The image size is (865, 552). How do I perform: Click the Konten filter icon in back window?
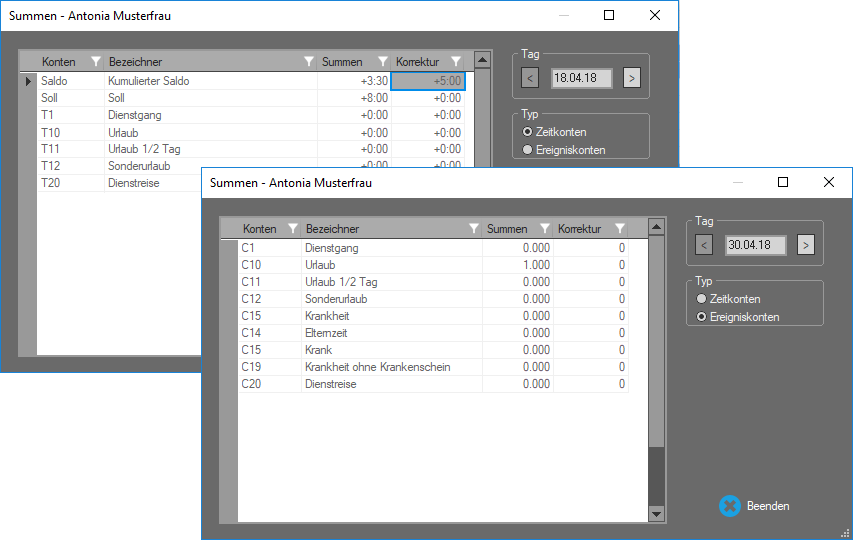[95, 62]
